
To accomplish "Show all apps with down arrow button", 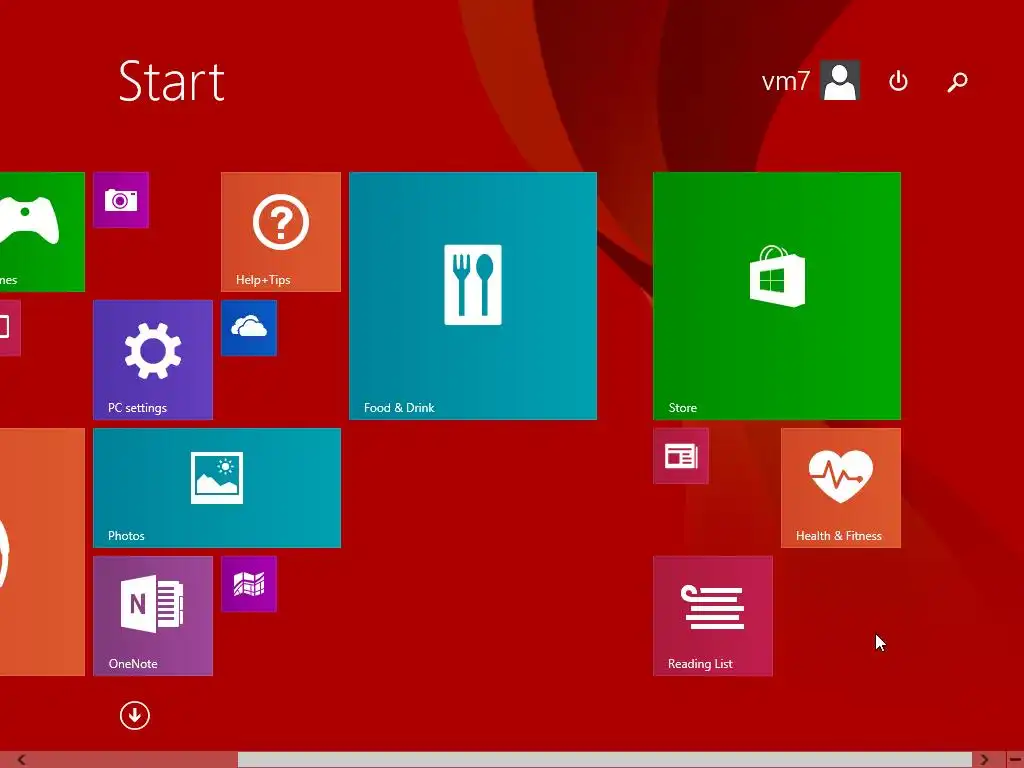I will [135, 715].
